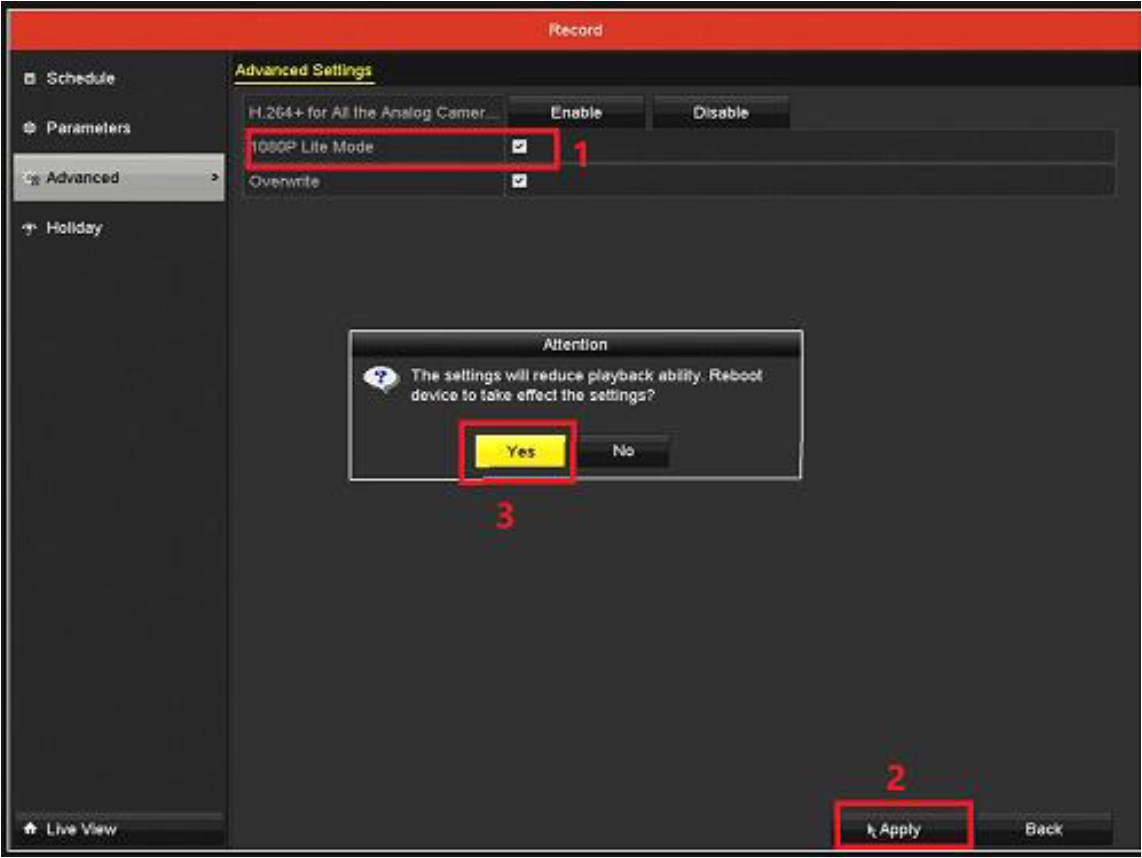Click the Advanced settings sidebar icon

tap(30, 179)
